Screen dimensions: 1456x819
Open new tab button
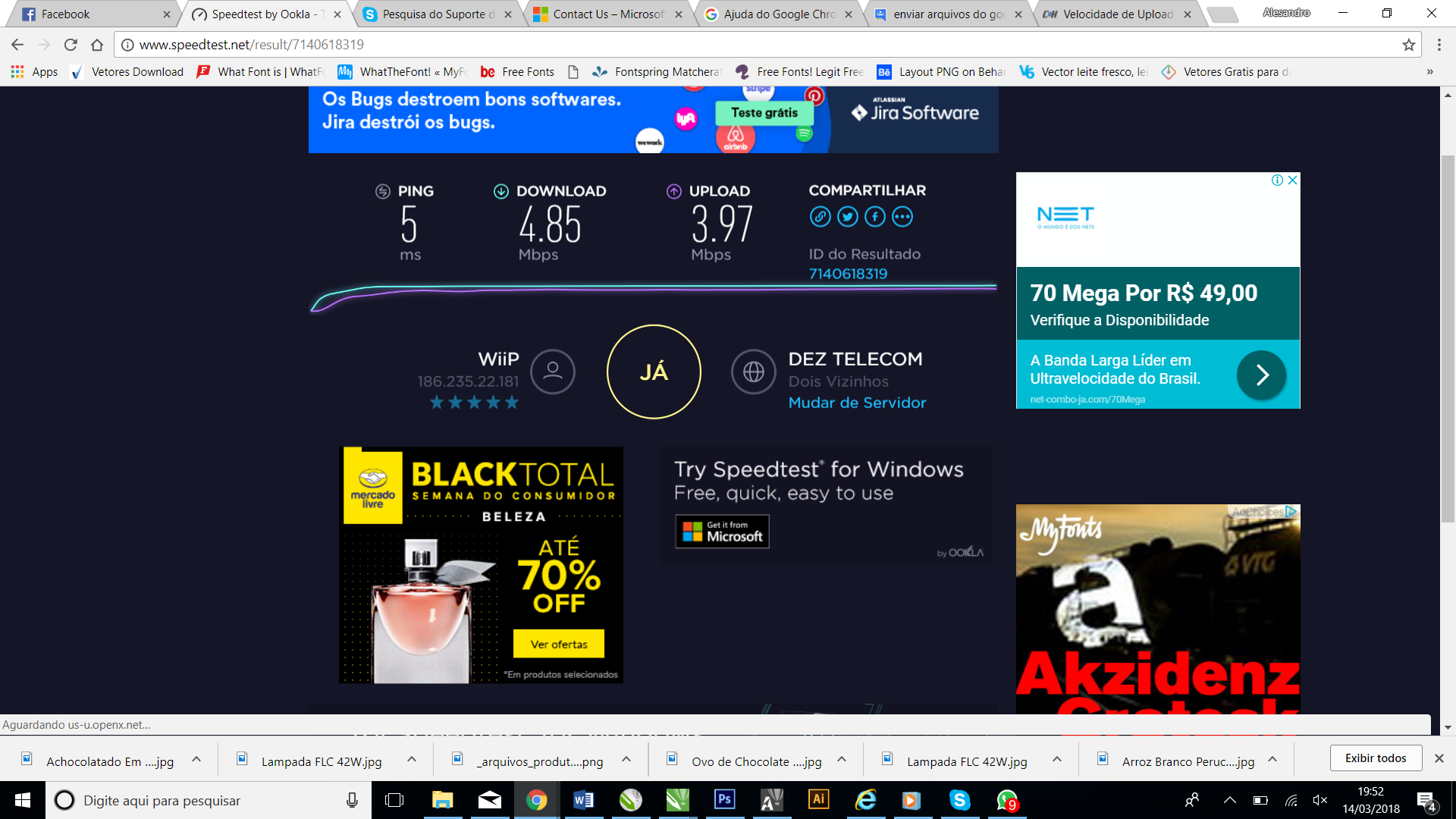click(x=1221, y=14)
